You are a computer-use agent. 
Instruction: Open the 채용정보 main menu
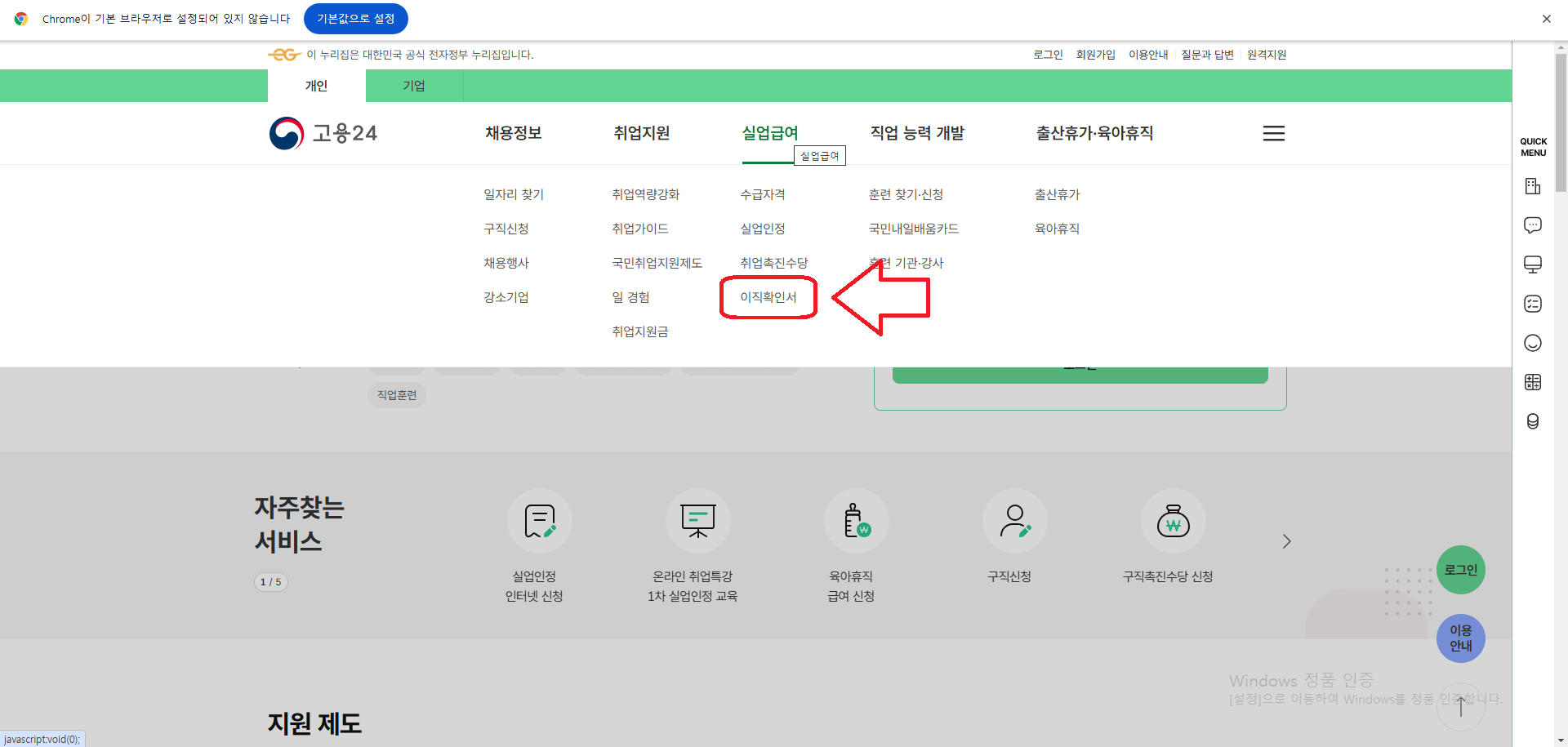[x=514, y=133]
